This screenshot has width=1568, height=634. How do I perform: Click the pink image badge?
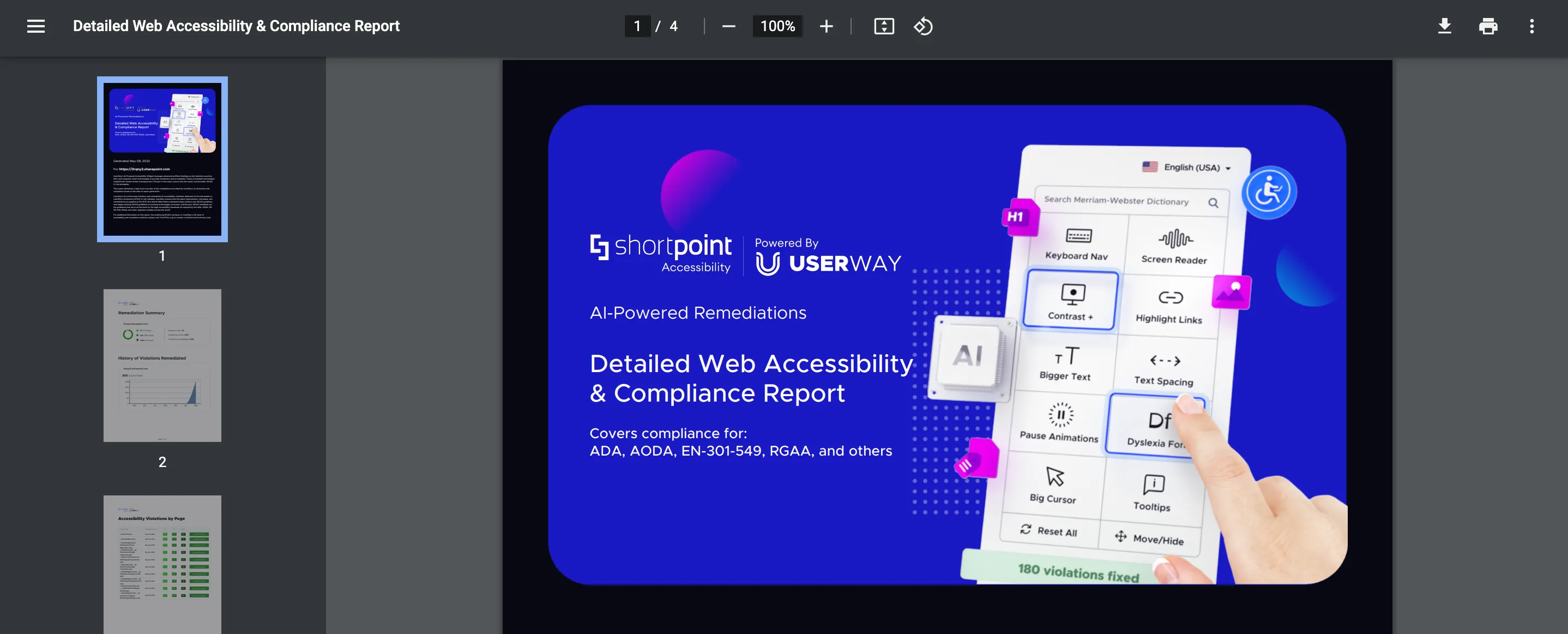click(1232, 292)
